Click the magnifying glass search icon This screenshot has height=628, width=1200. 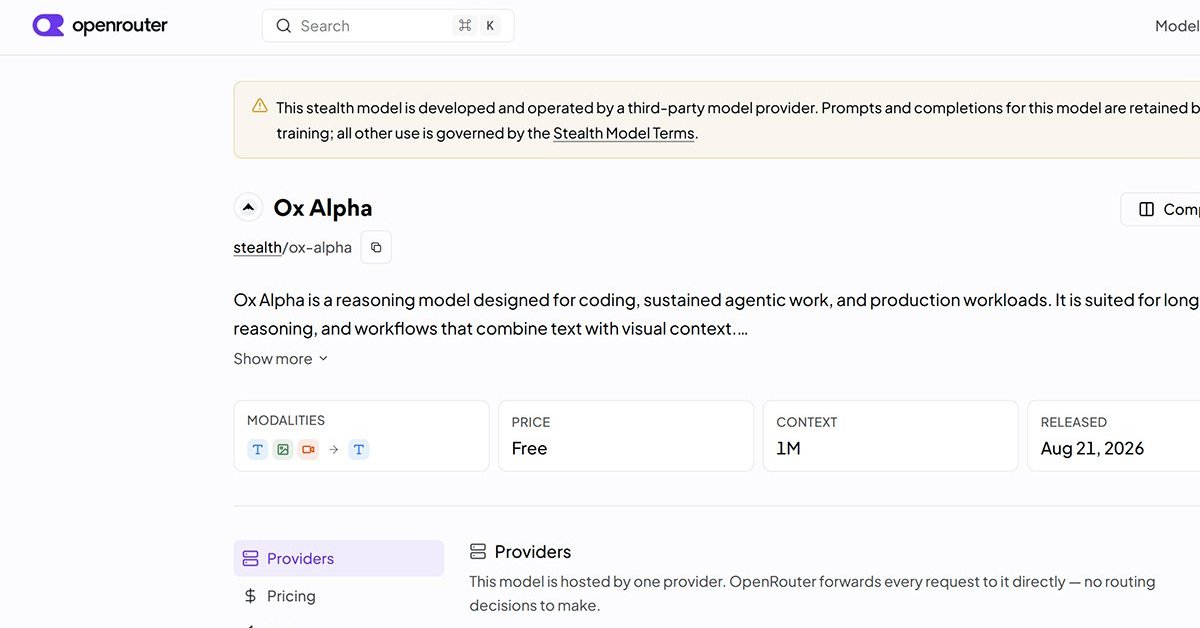tap(284, 26)
